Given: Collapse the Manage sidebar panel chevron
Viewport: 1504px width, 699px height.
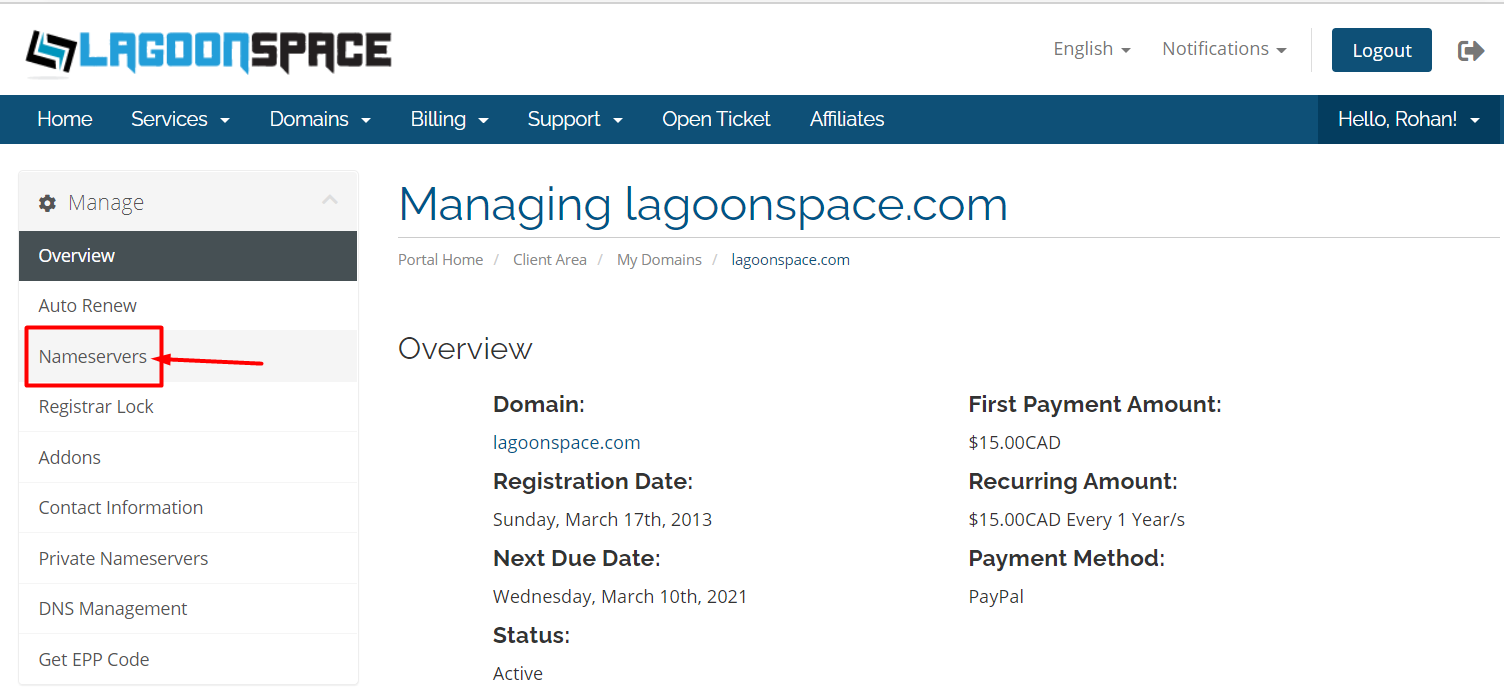Looking at the screenshot, I should pyautogui.click(x=330, y=200).
